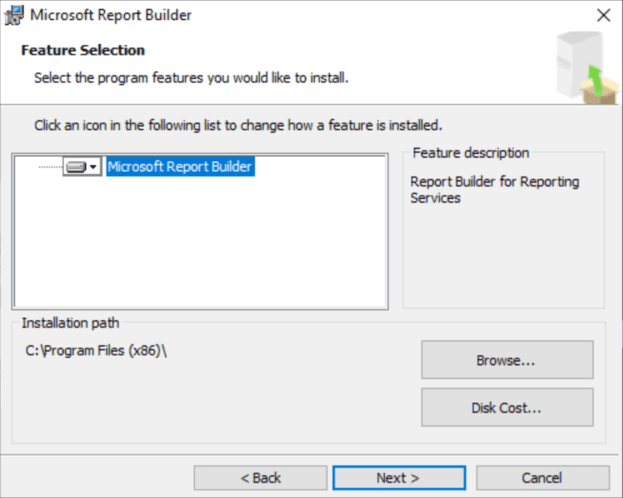
Task: Cancel the installation setup
Action: click(x=542, y=478)
